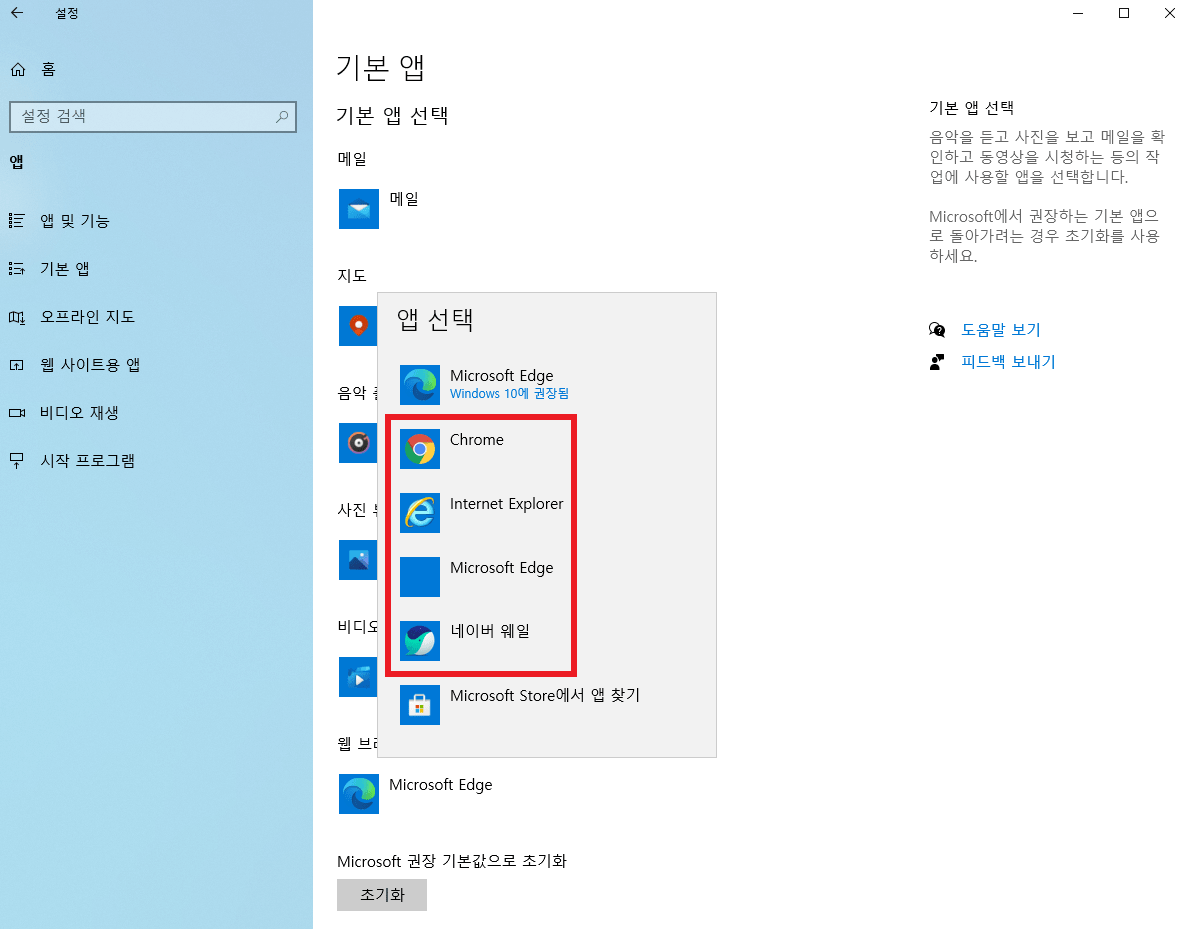
Task: Go back with the arrow in the title bar
Action: [x=17, y=13]
